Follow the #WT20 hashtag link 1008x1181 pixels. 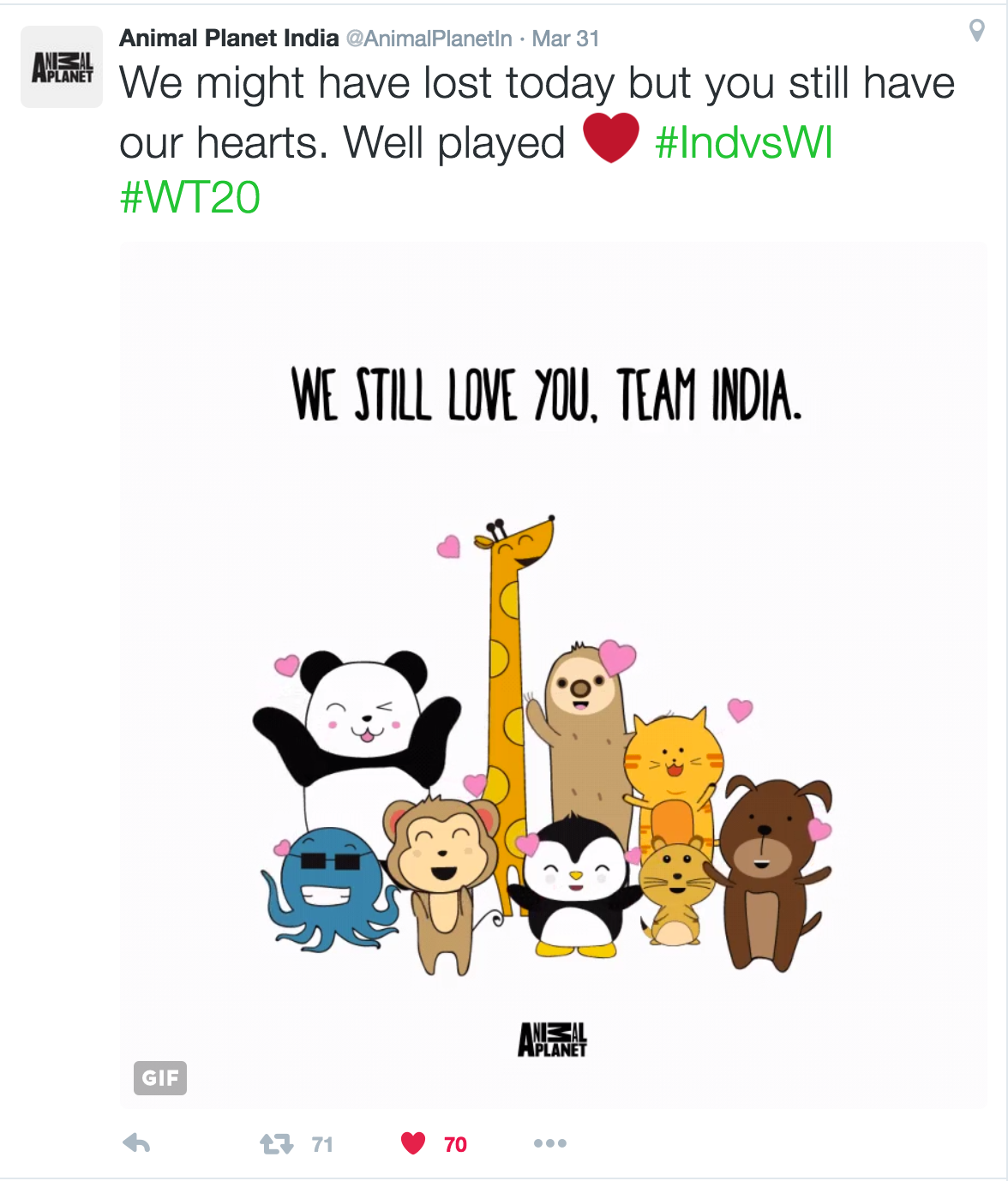click(189, 198)
